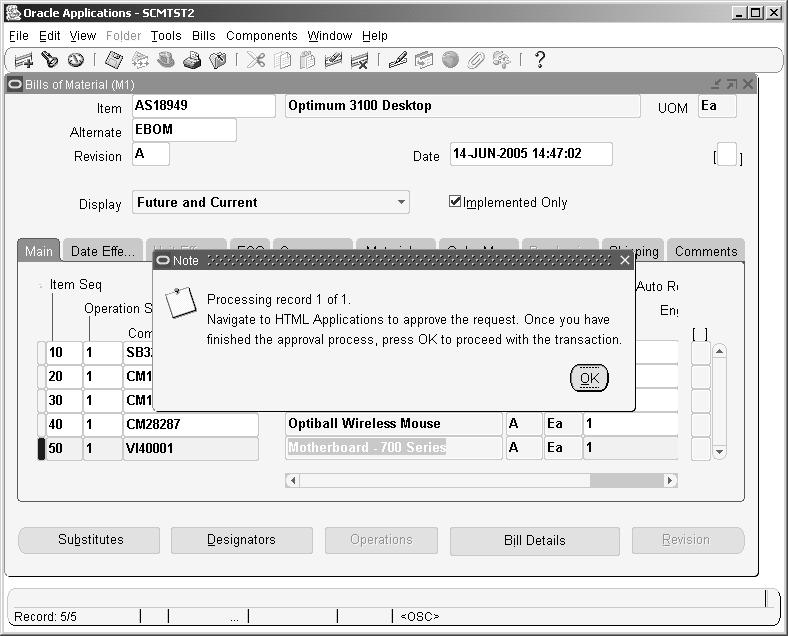Viewport: 788px width, 636px height.
Task: Open the Window menu
Action: coord(330,36)
